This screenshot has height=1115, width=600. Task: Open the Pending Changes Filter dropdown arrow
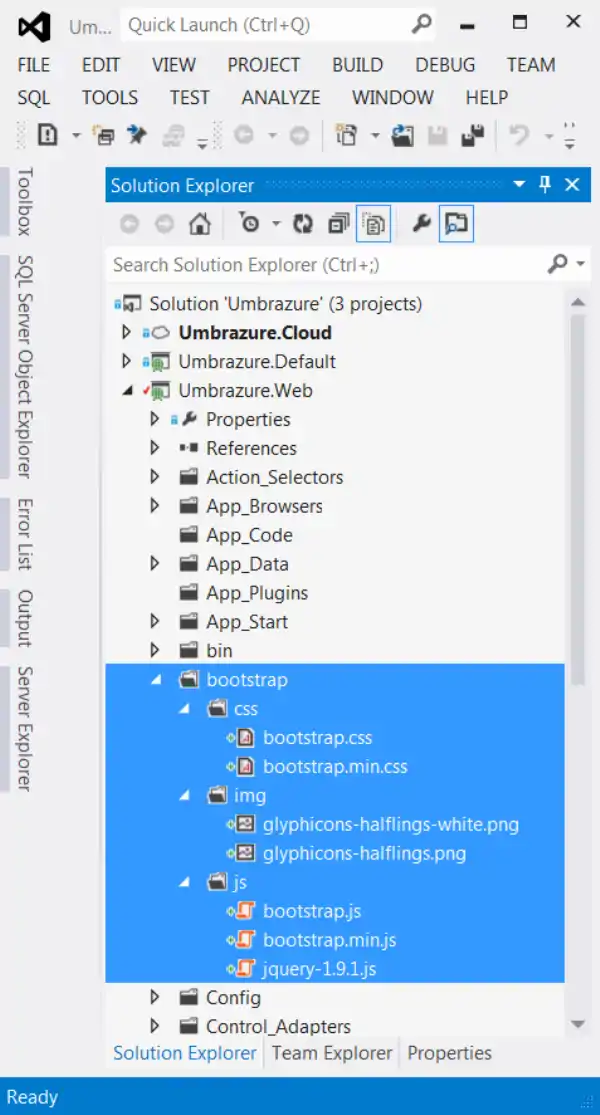tap(276, 225)
